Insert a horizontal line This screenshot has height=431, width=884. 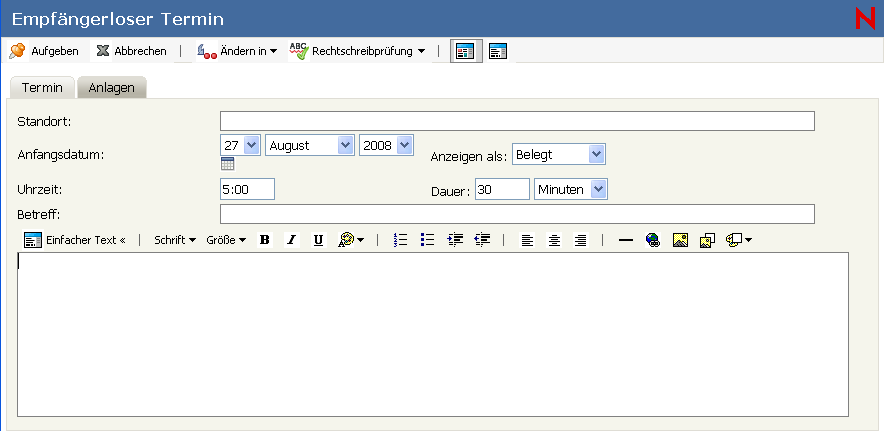(x=626, y=240)
